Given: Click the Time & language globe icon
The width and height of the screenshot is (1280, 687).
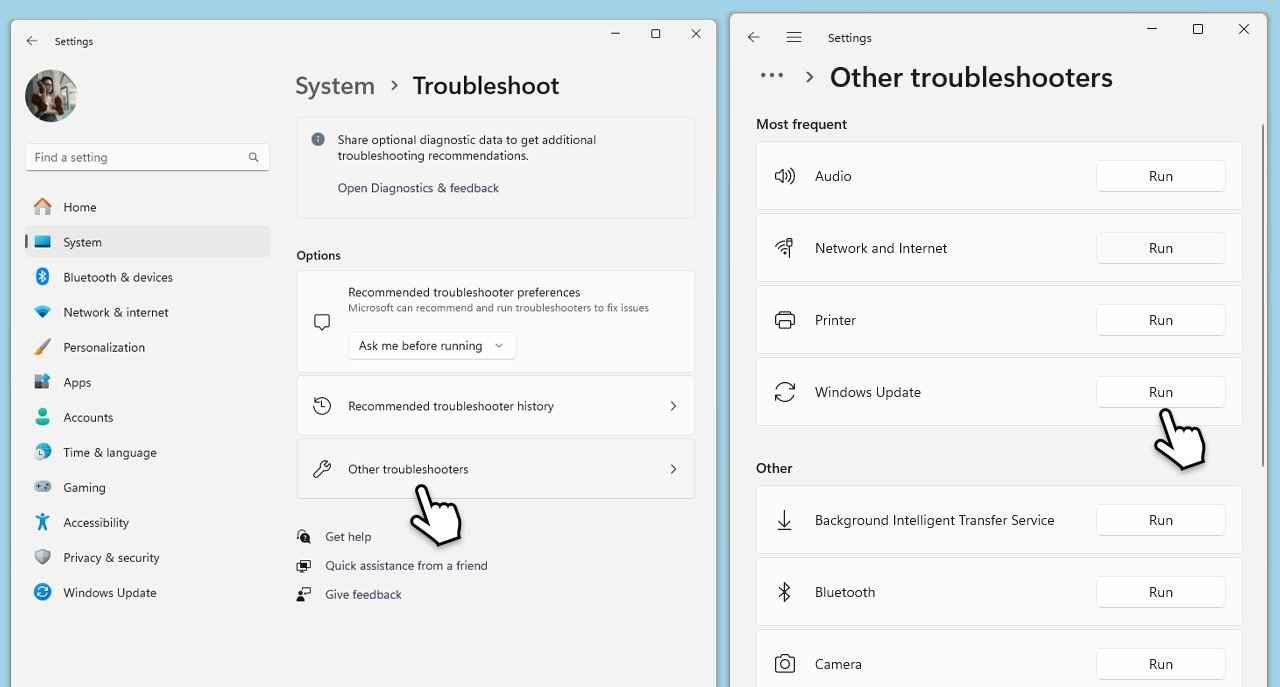Looking at the screenshot, I should tap(42, 452).
